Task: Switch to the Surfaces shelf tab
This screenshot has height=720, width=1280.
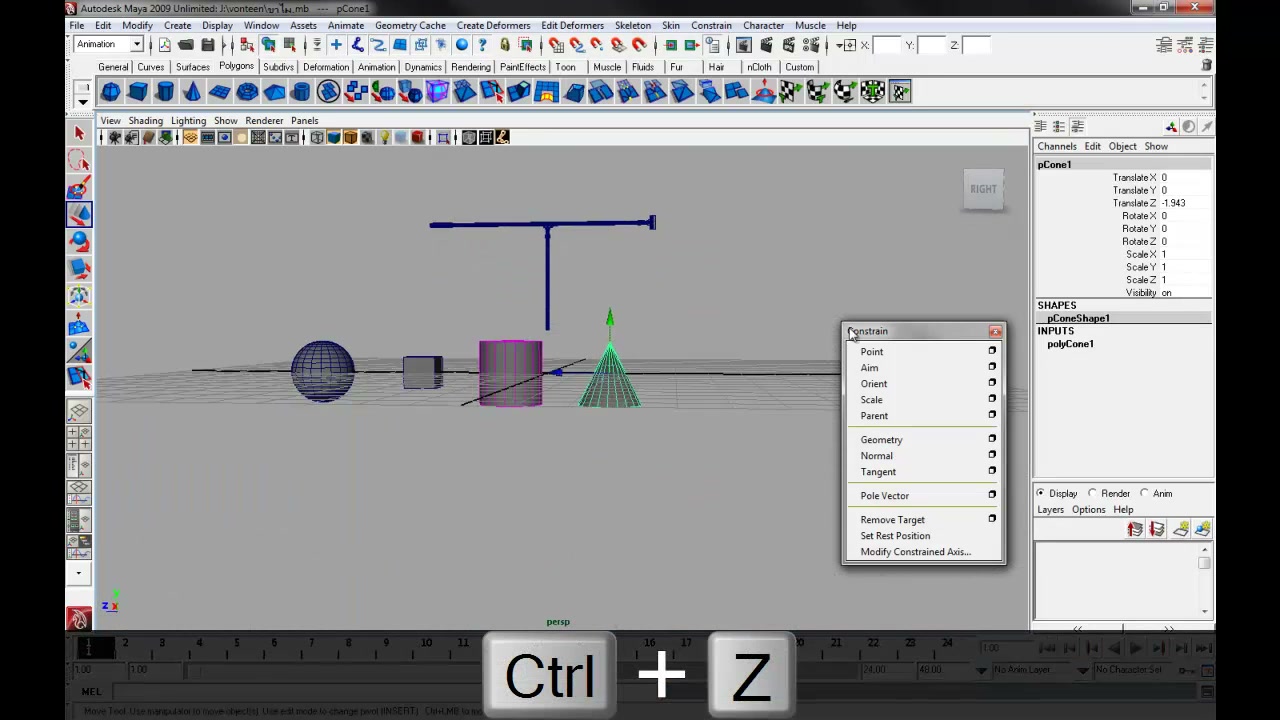Action: (193, 67)
